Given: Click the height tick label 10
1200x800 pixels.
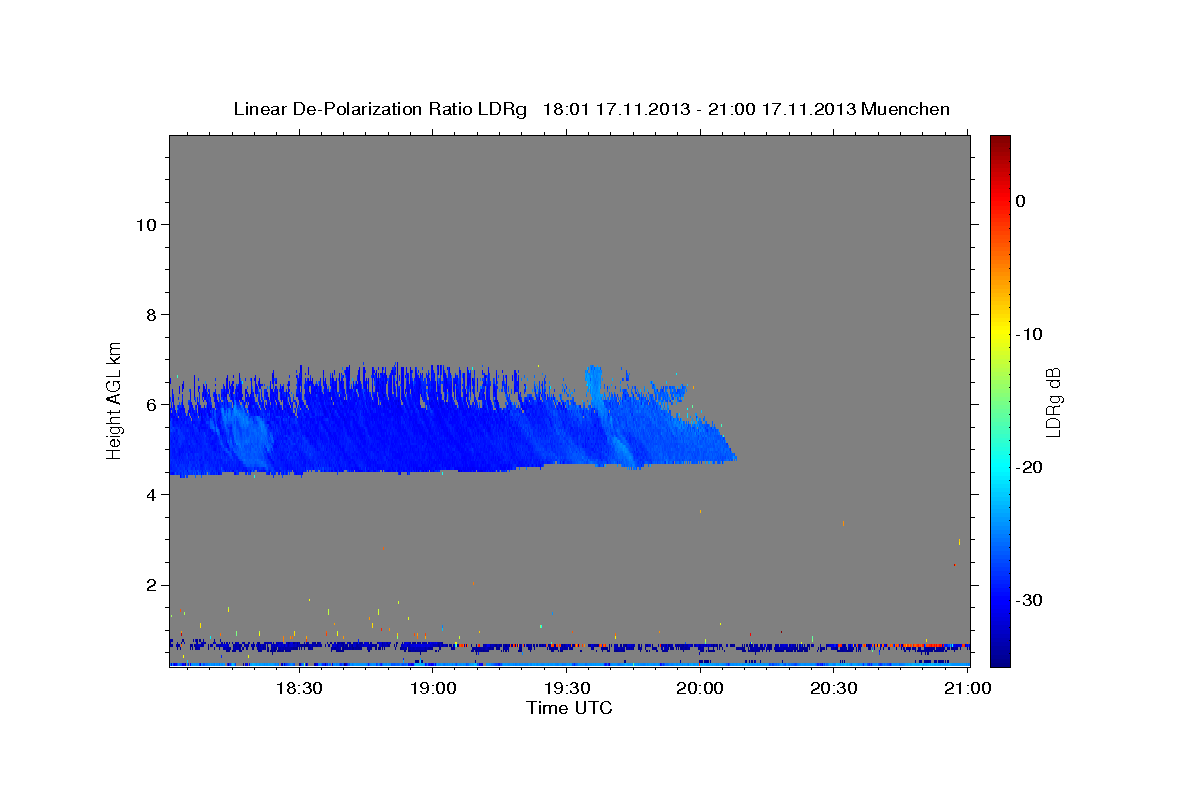Looking at the screenshot, I should (145, 224).
